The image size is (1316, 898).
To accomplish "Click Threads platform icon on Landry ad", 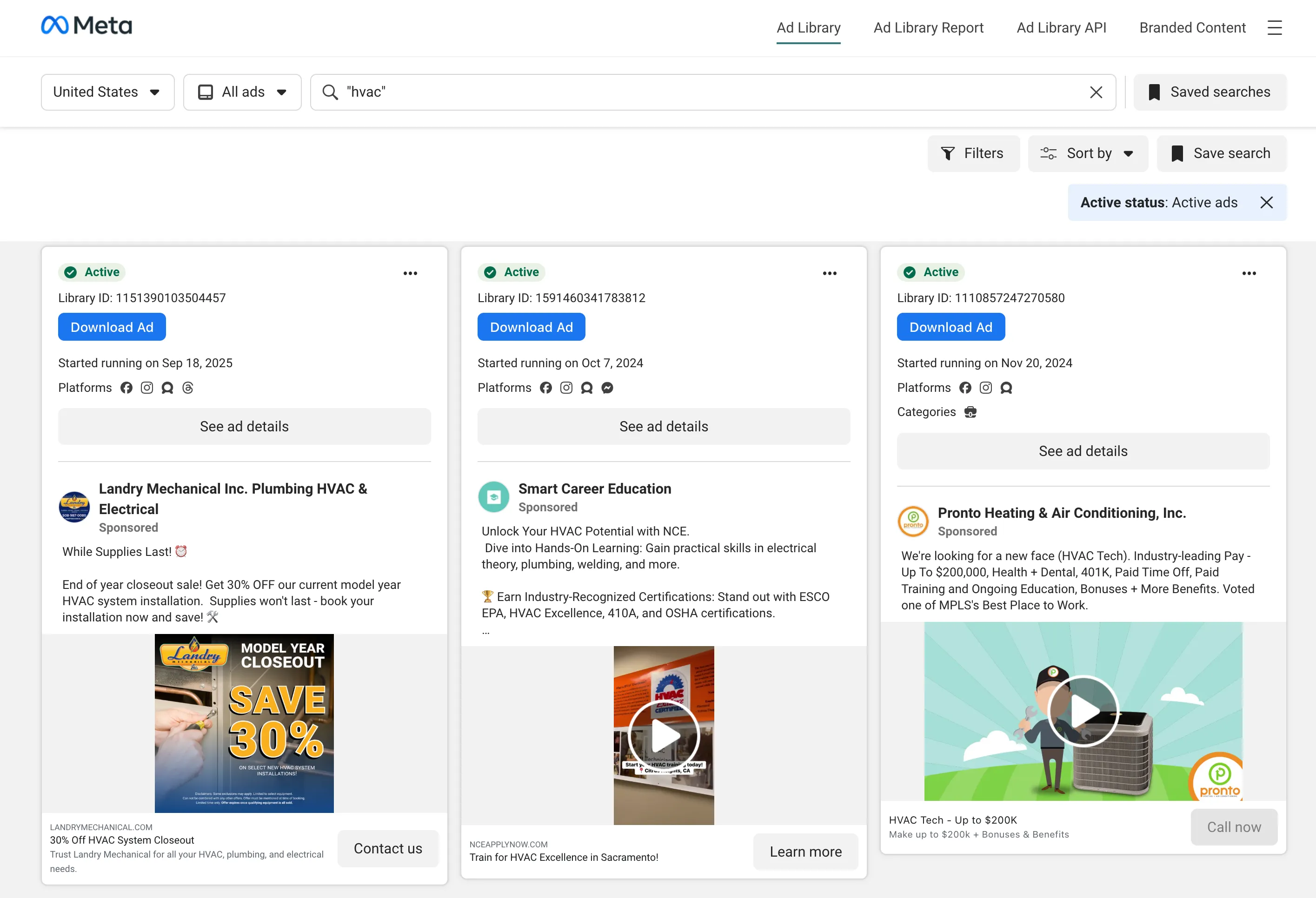I will [x=188, y=388].
